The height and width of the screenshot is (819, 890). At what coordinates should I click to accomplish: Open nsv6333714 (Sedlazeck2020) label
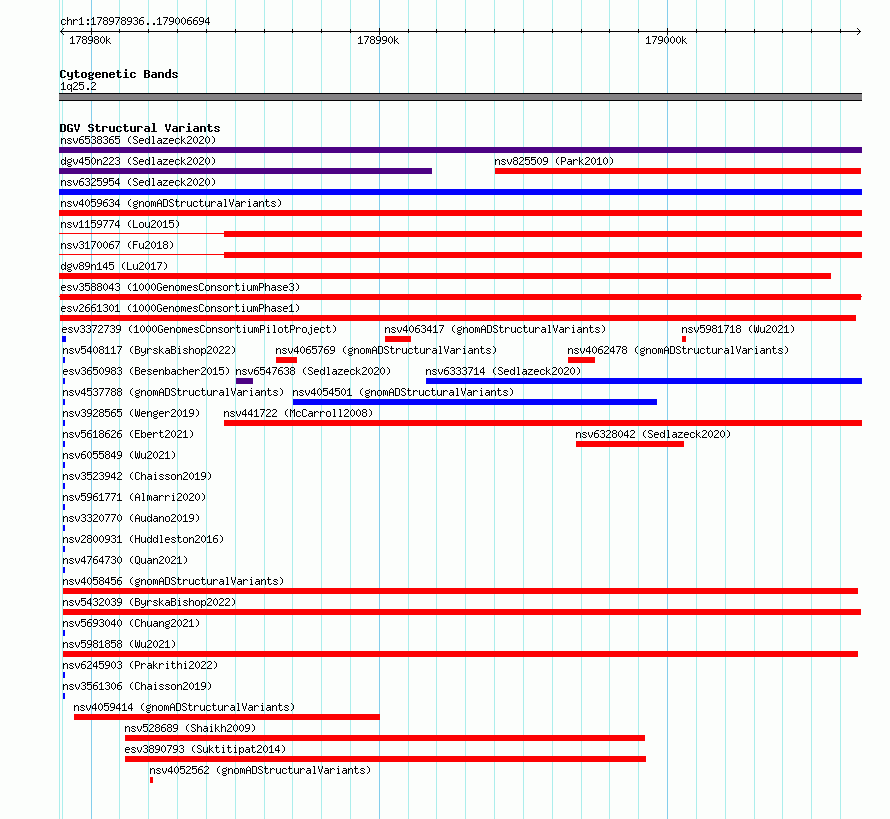503,371
